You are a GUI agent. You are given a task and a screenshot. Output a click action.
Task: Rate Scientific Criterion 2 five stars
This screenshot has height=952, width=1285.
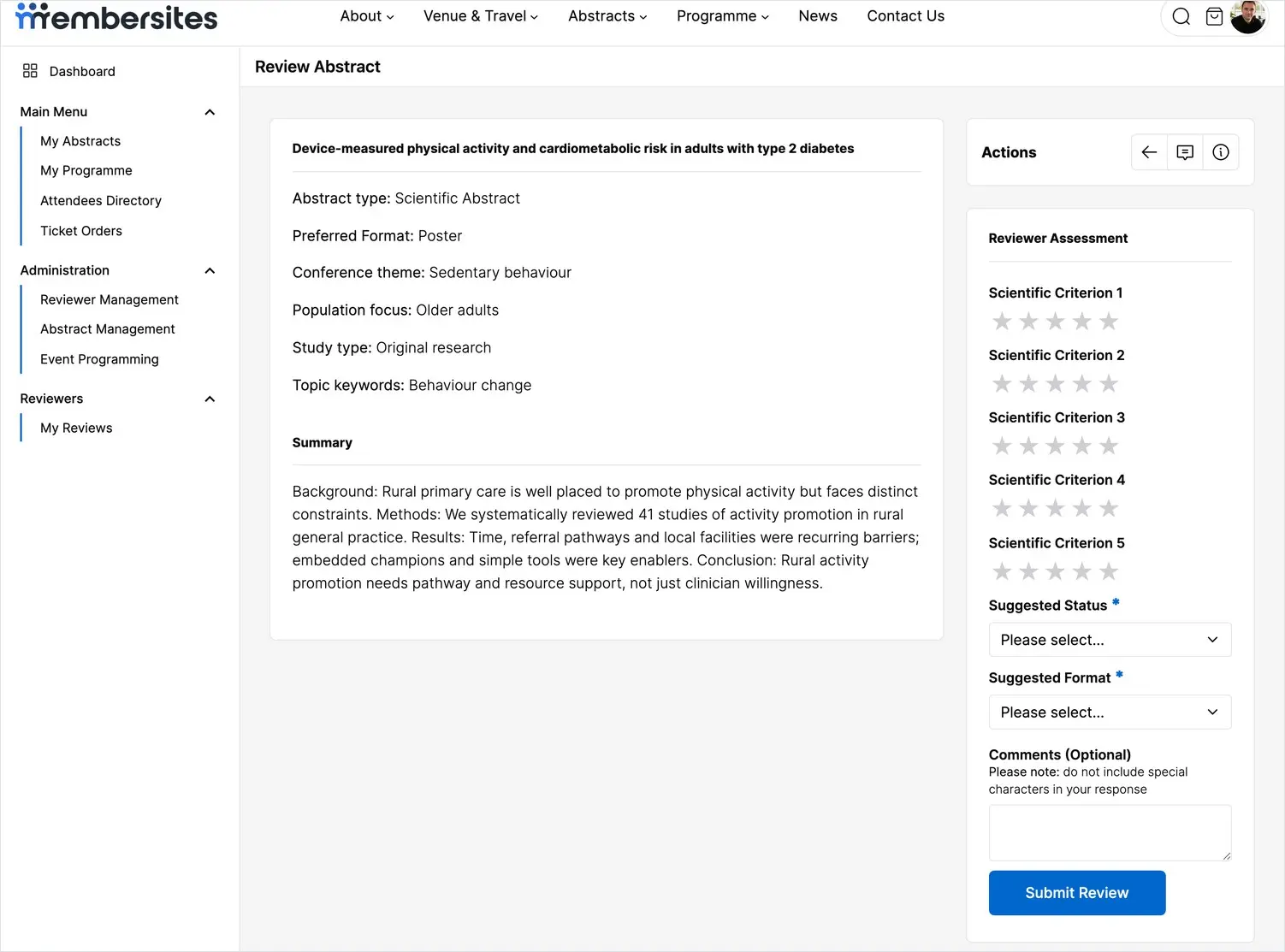click(1109, 384)
